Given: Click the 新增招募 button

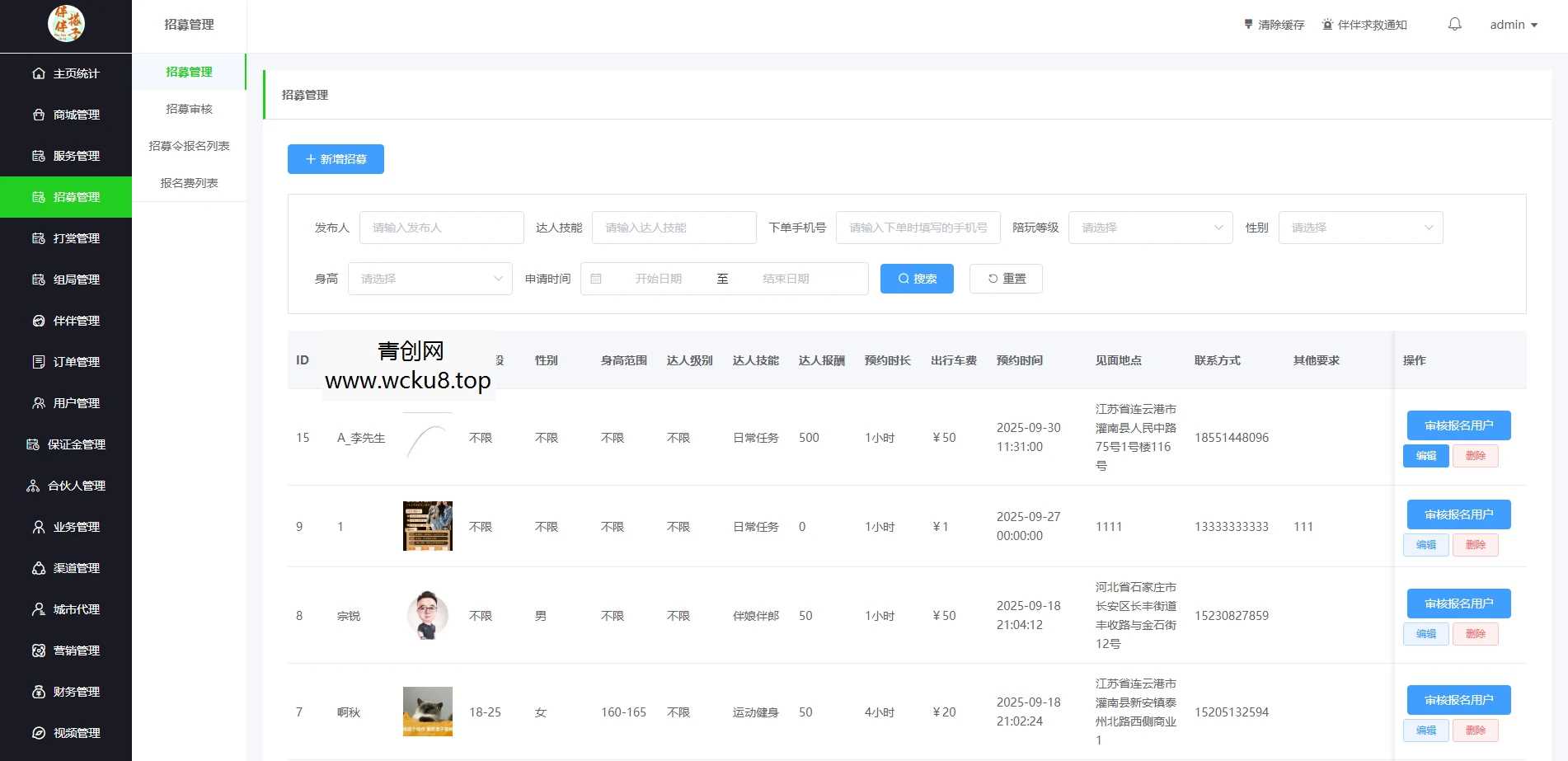Looking at the screenshot, I should 336,159.
